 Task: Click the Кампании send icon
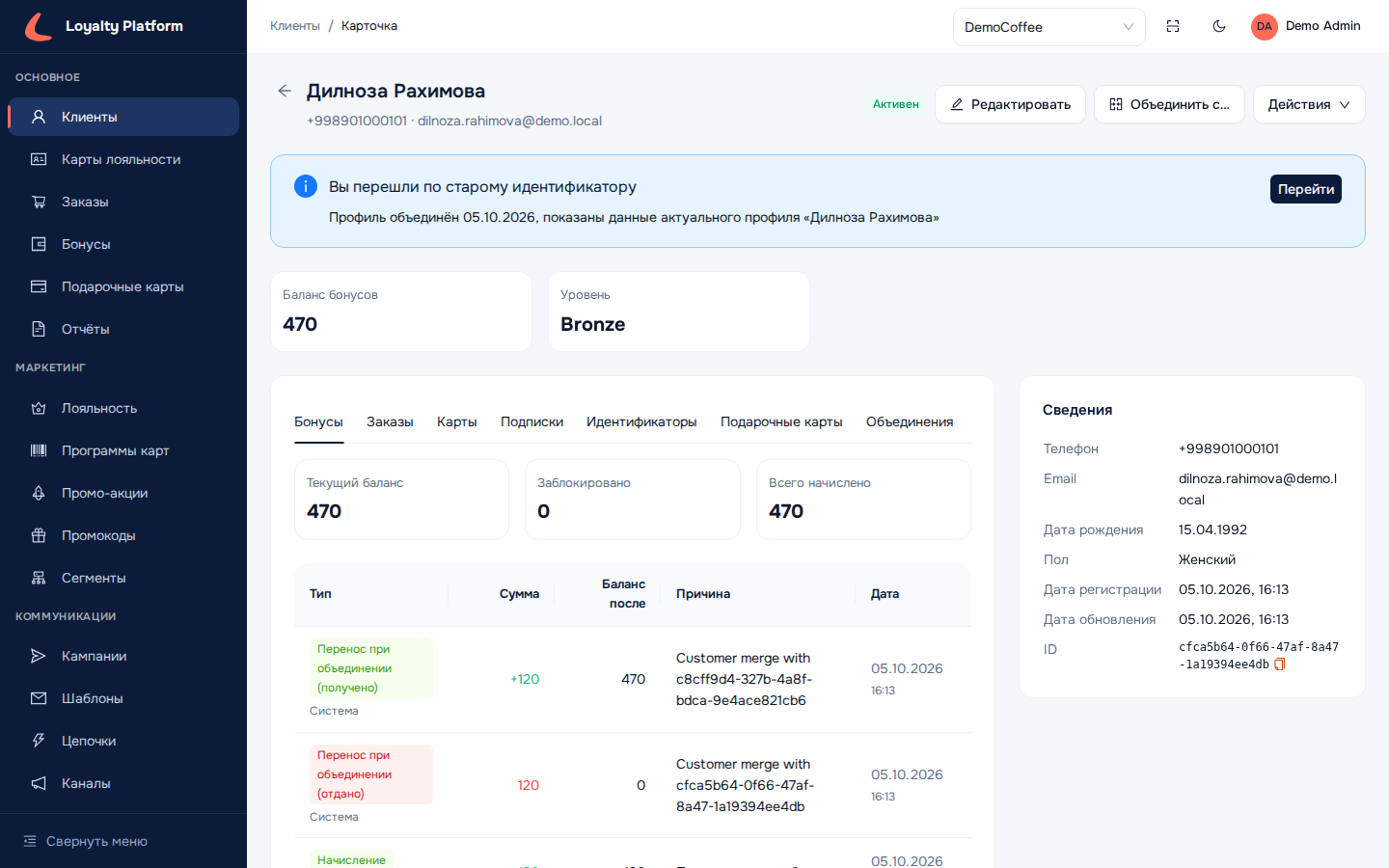click(39, 656)
